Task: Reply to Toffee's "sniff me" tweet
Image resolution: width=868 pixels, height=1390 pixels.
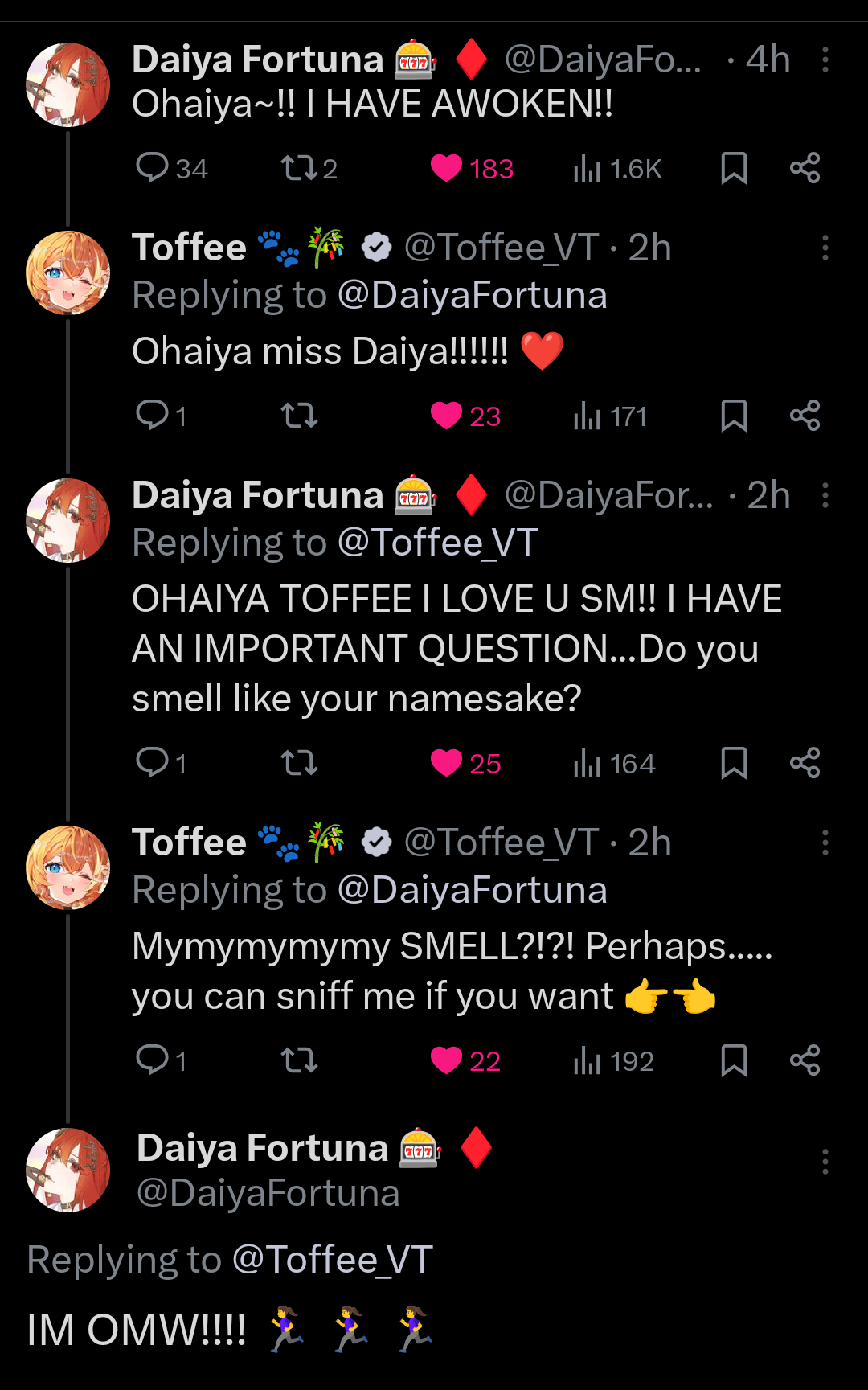Action: (152, 1060)
